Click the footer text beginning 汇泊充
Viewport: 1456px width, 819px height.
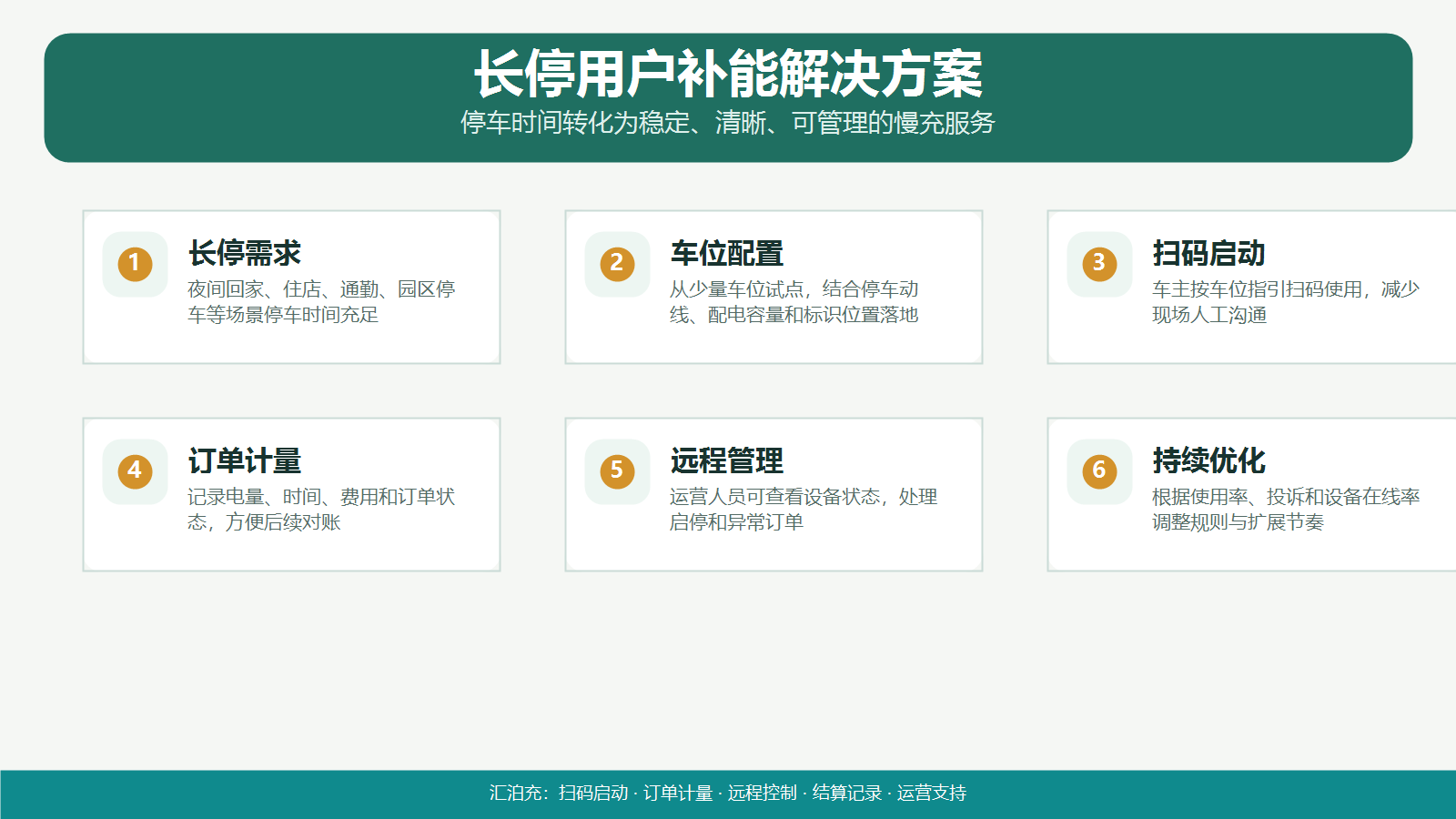728,794
